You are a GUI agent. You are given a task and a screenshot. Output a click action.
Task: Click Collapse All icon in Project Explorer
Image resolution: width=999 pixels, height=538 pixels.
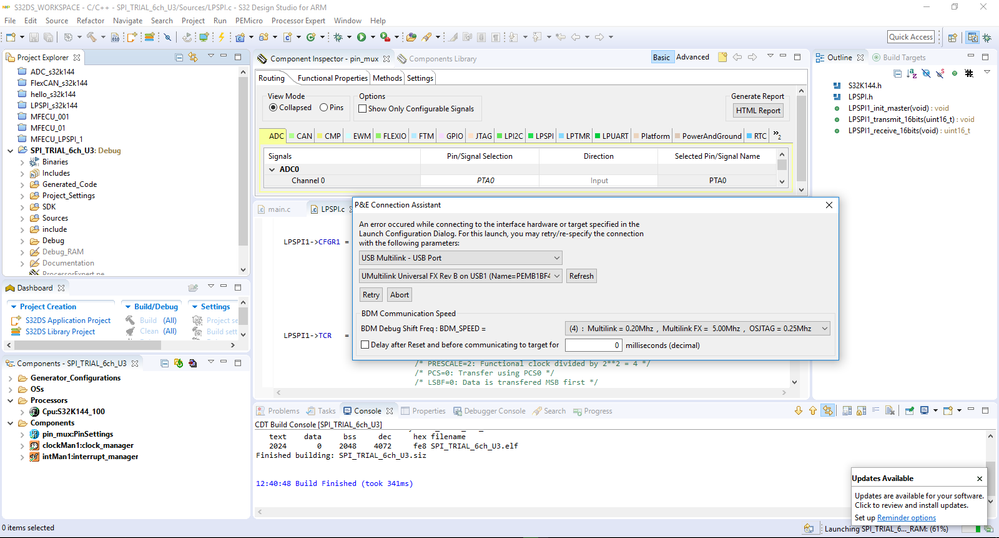(x=180, y=58)
